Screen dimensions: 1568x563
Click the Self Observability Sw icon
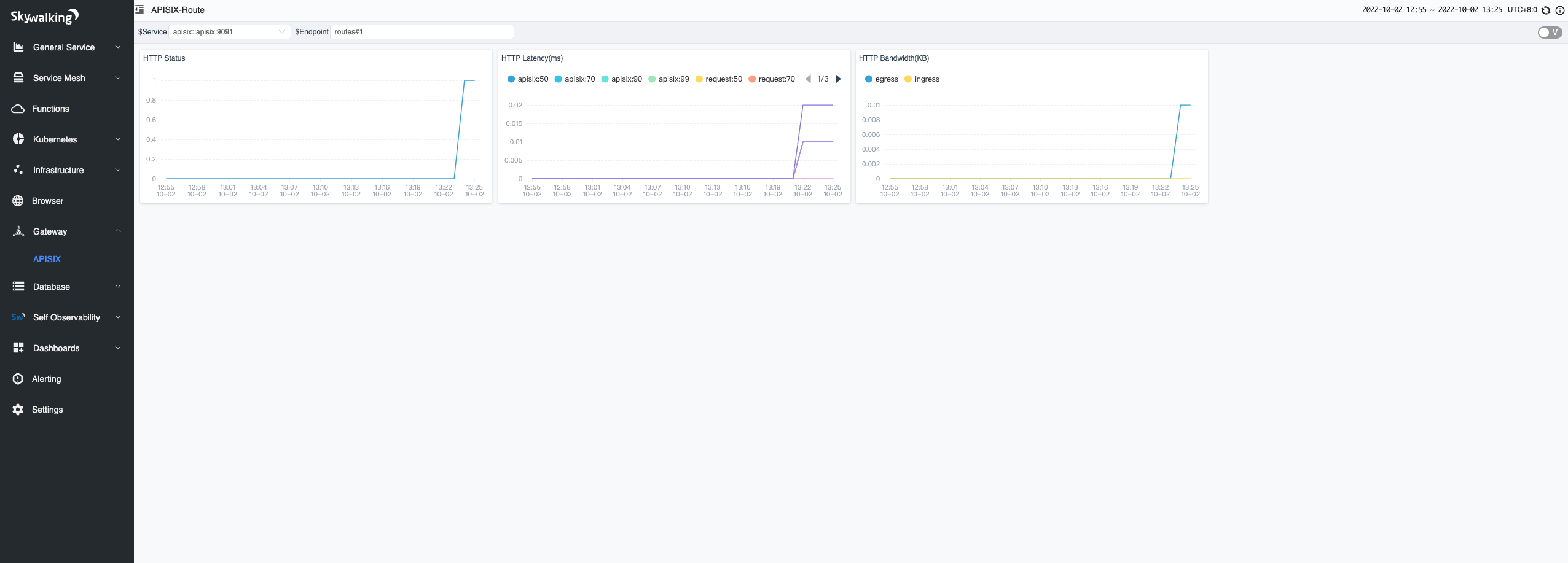(x=18, y=317)
